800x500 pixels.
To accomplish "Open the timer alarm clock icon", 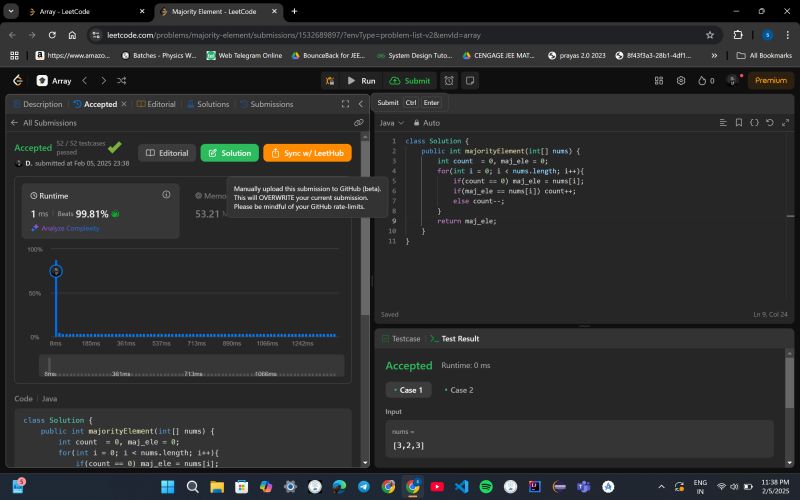I will pos(450,80).
